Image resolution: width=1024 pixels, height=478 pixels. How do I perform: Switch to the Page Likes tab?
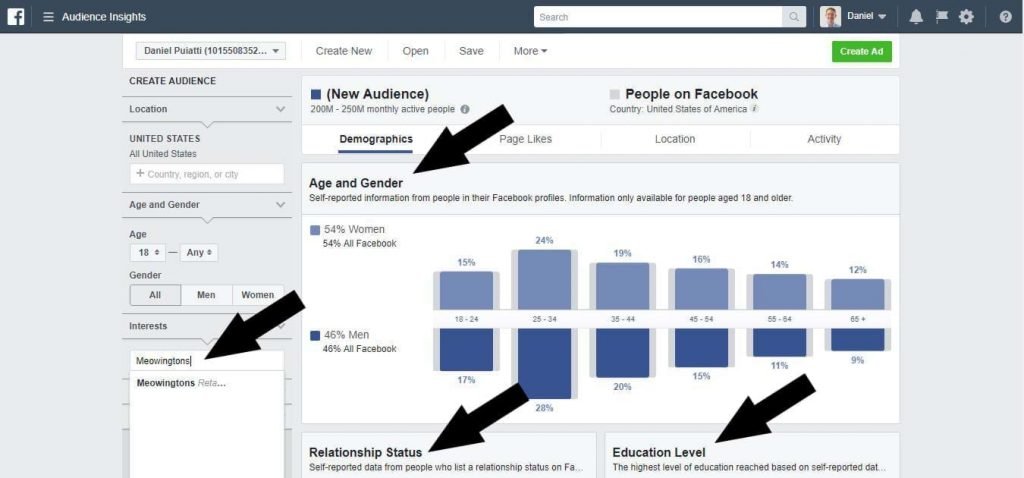[x=526, y=139]
